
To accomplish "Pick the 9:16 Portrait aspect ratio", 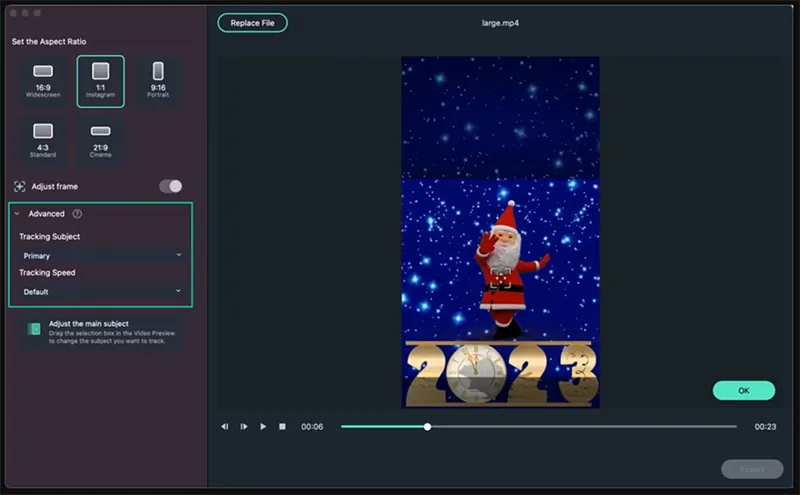I will coord(158,81).
